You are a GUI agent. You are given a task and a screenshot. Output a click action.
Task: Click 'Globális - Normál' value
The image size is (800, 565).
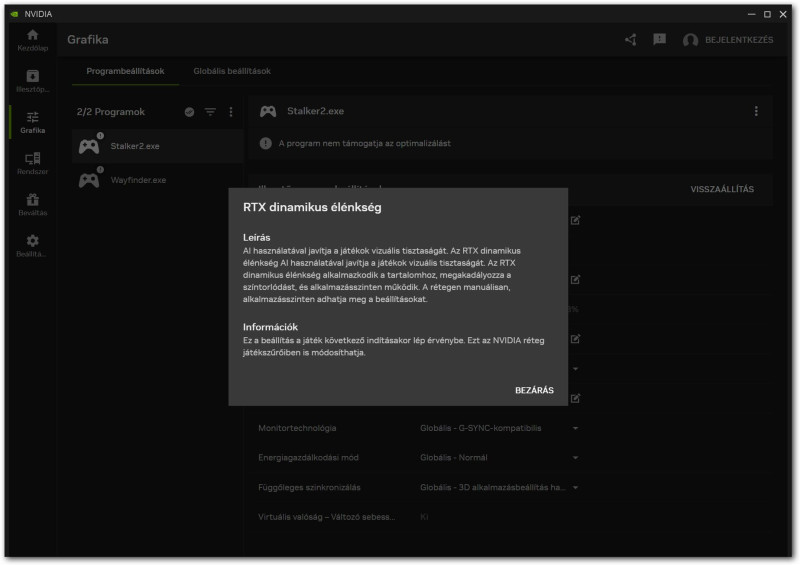(x=454, y=458)
